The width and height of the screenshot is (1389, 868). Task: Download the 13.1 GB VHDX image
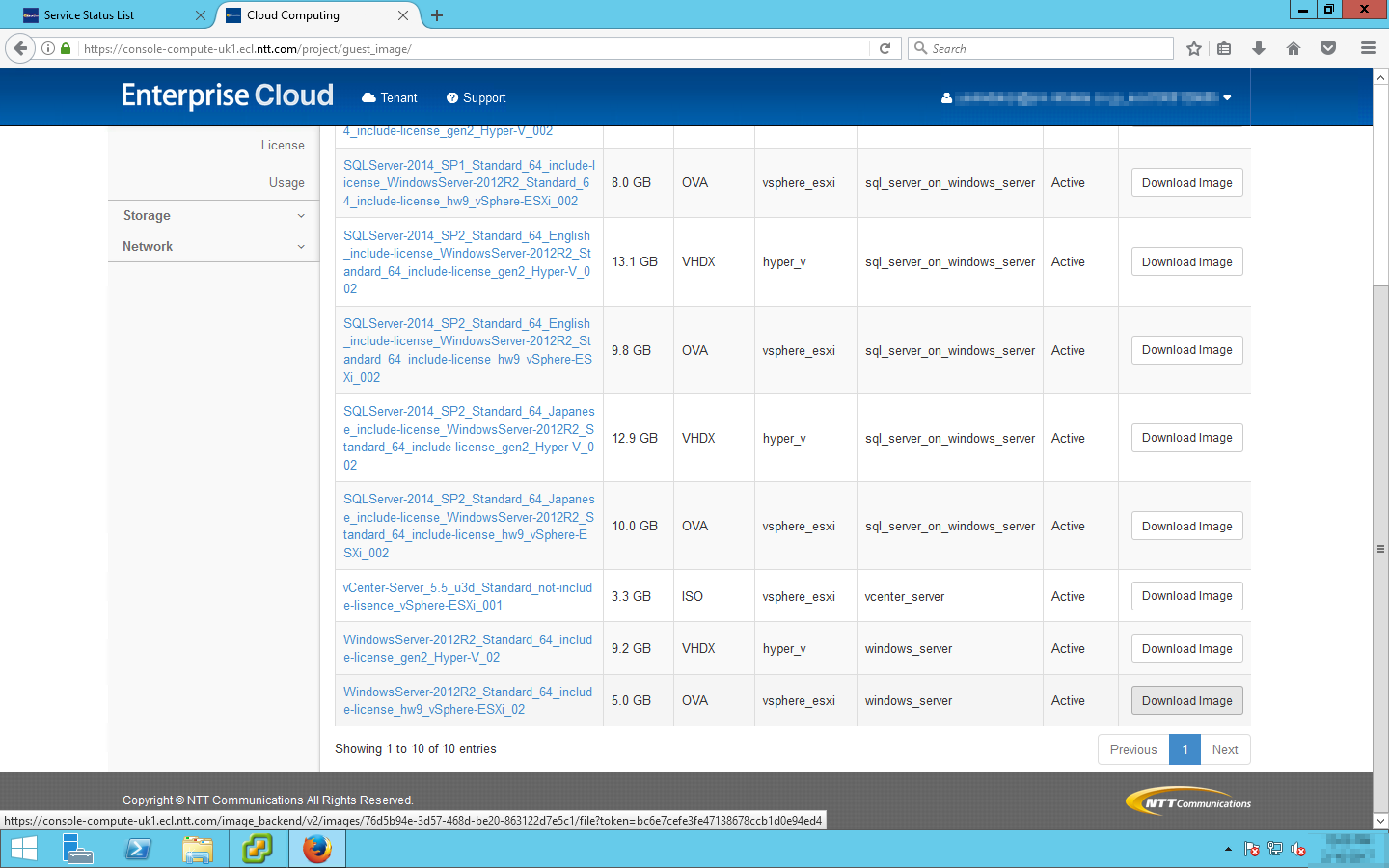click(x=1186, y=262)
